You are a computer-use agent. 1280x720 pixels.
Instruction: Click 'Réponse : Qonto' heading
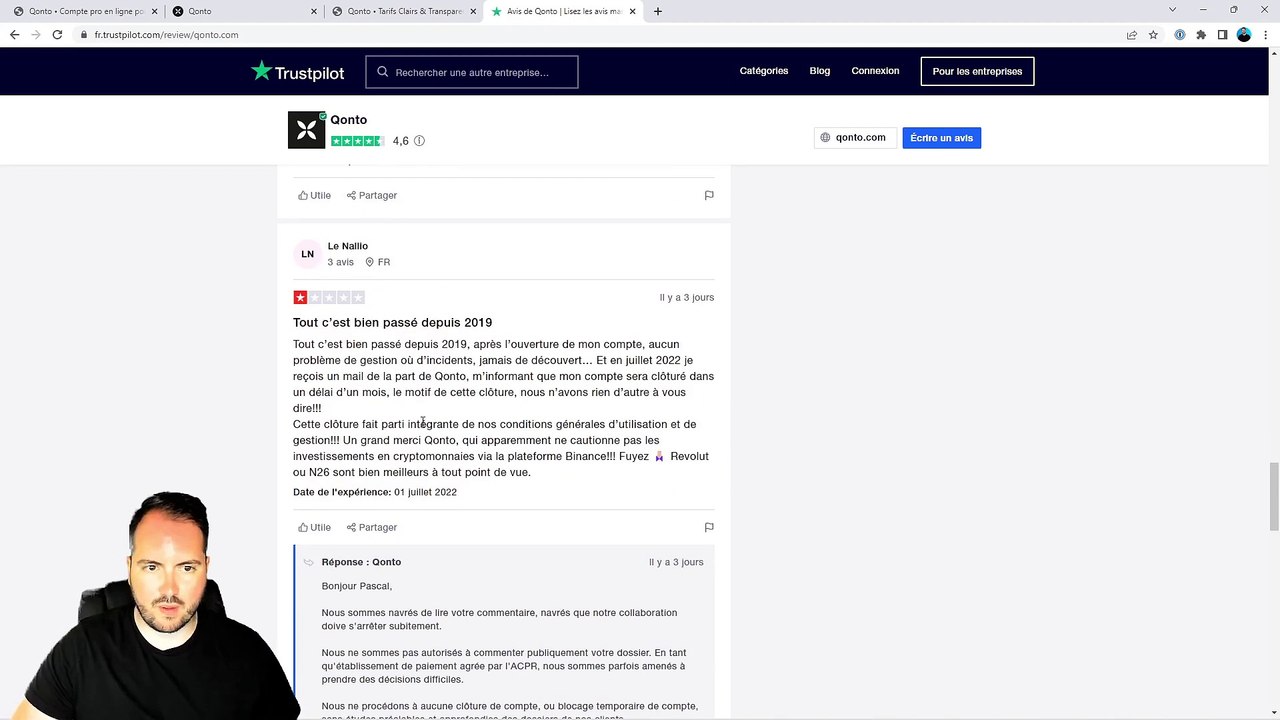coord(361,562)
